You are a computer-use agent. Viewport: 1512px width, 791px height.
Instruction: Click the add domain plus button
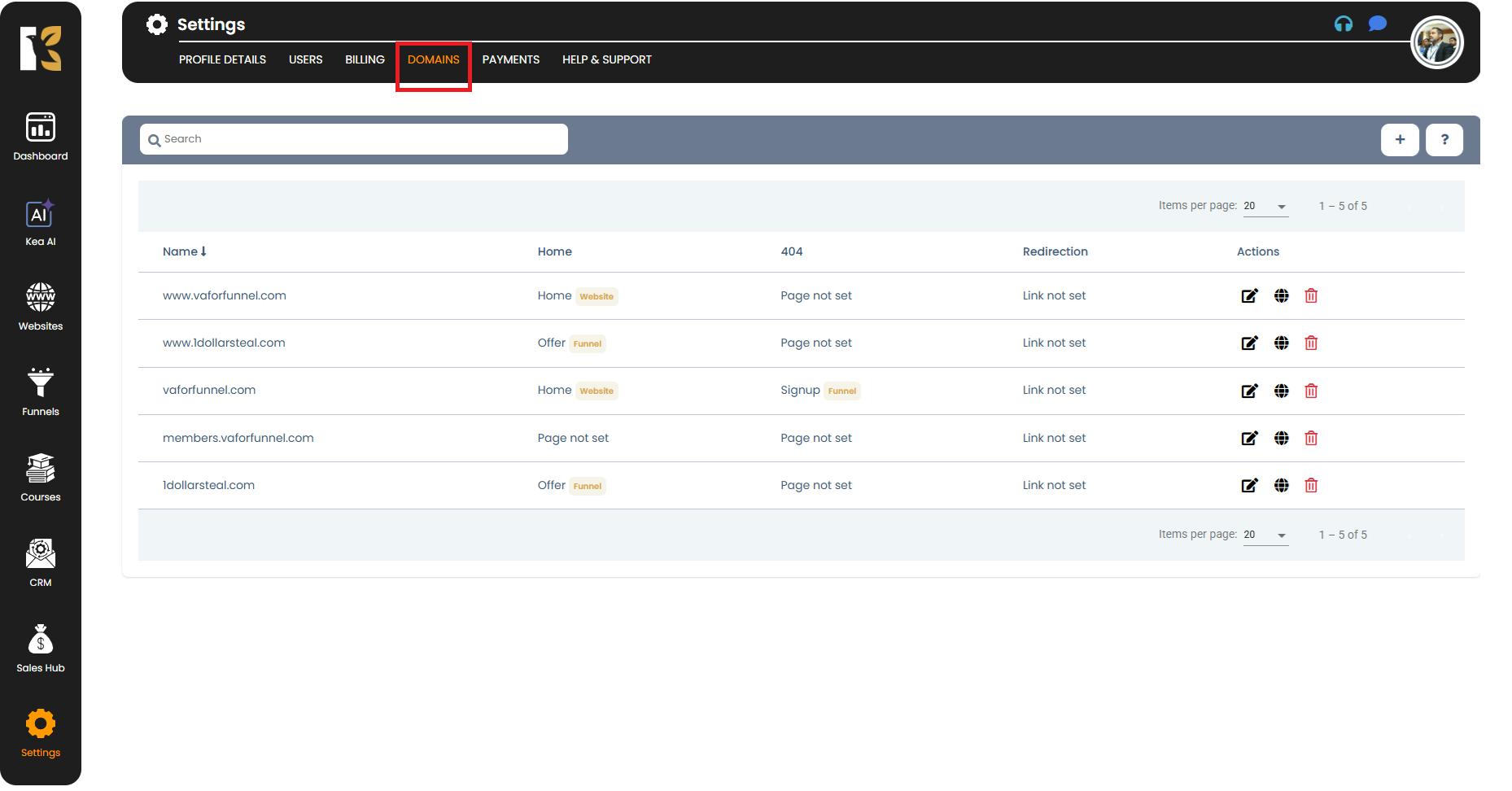(x=1400, y=140)
